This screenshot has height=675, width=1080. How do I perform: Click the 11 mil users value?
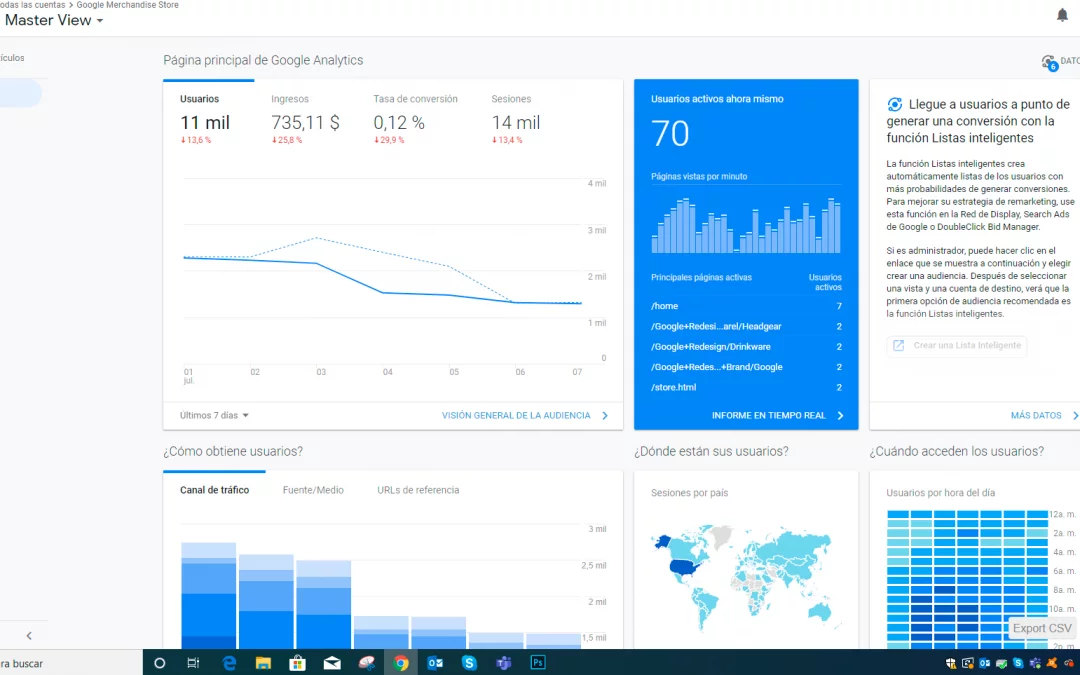tap(205, 123)
